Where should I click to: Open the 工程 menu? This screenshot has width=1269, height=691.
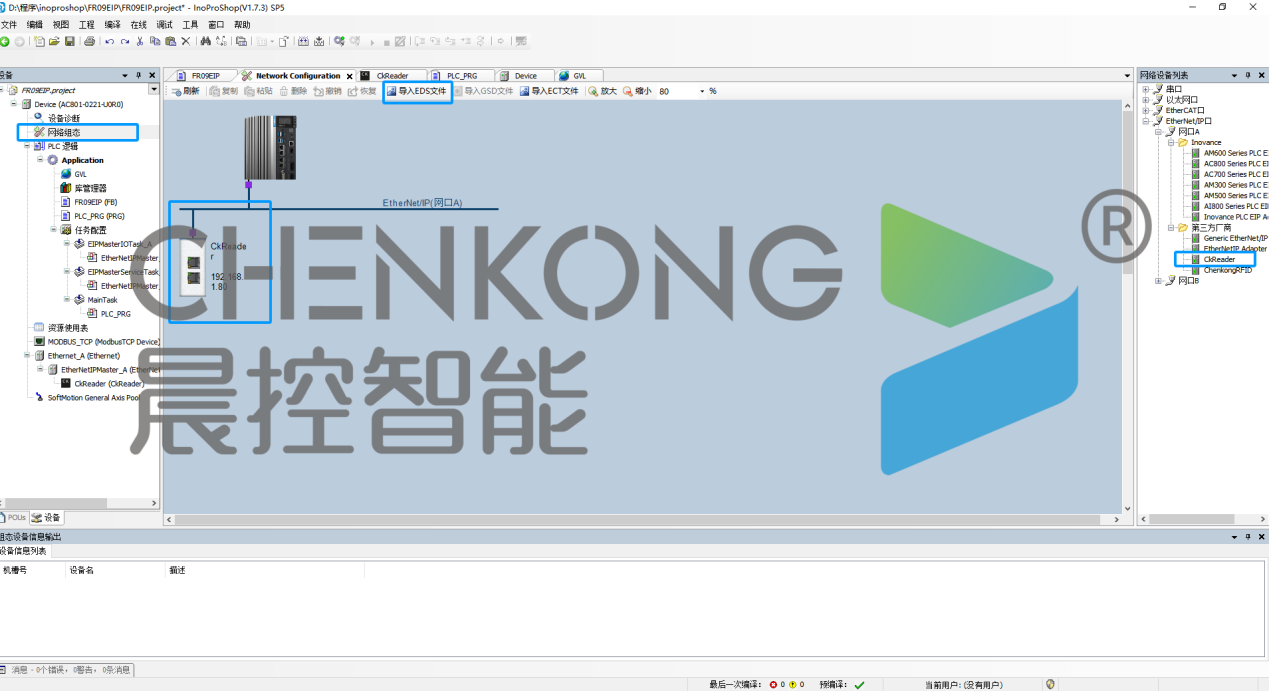click(87, 24)
